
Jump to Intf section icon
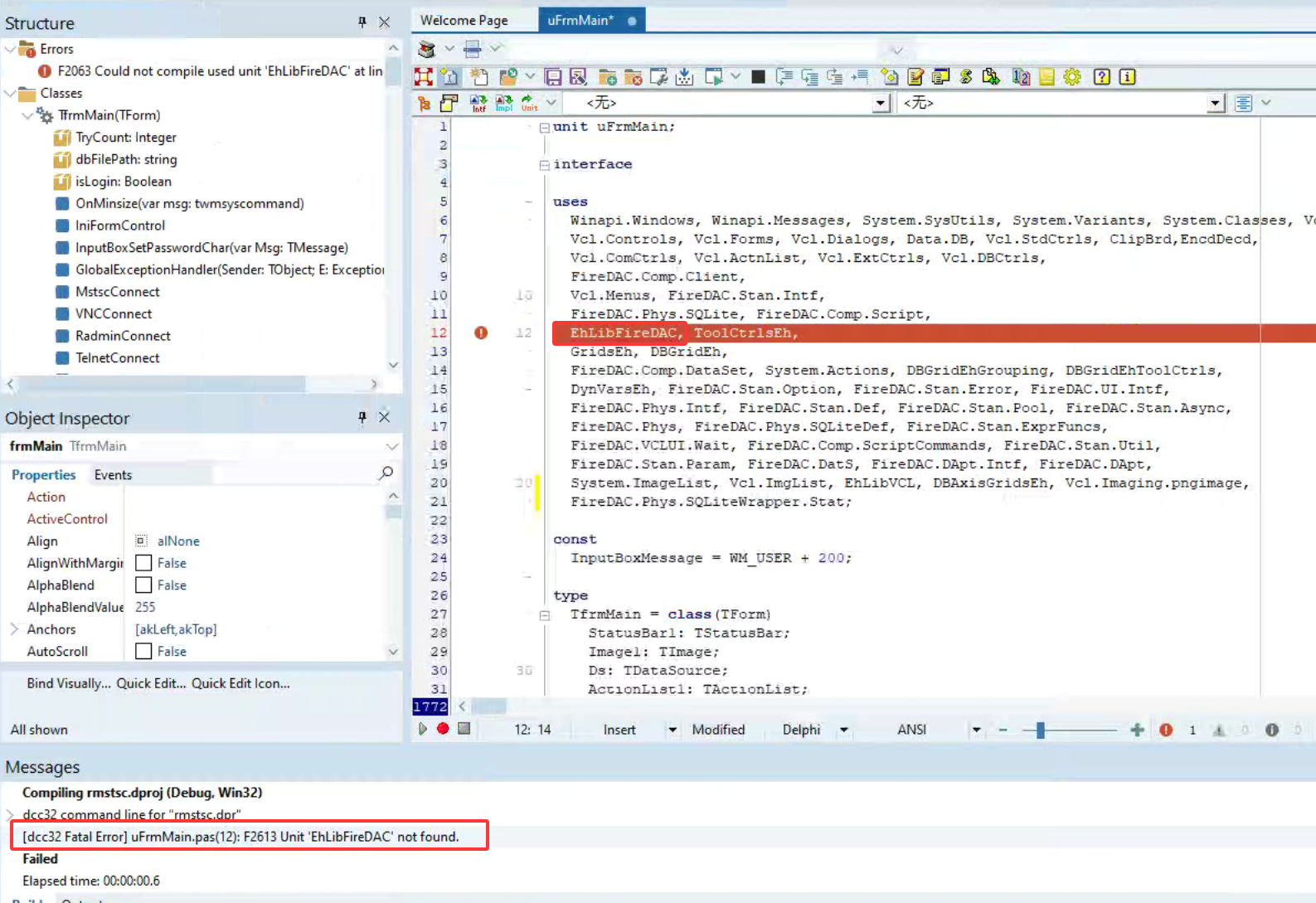[478, 103]
